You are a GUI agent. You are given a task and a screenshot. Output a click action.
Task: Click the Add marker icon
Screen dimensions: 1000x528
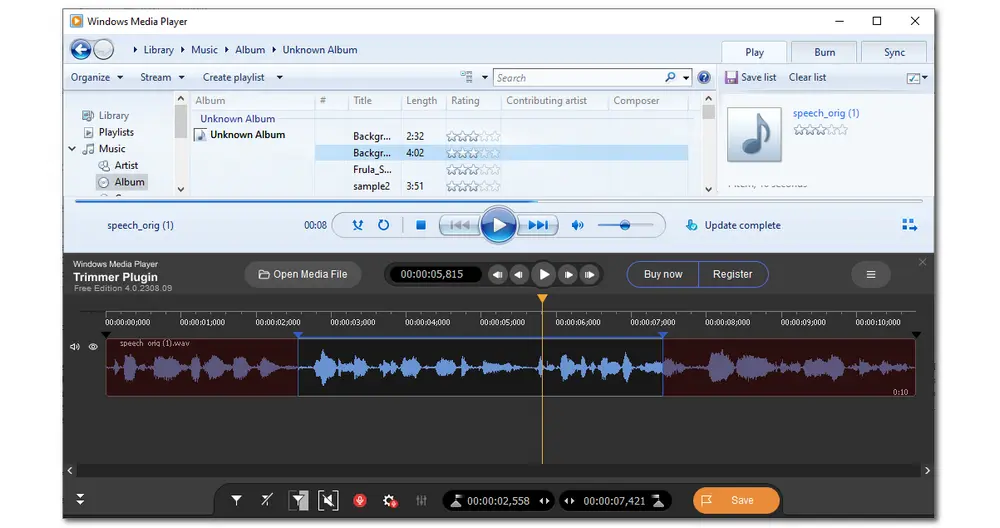pyautogui.click(x=236, y=501)
